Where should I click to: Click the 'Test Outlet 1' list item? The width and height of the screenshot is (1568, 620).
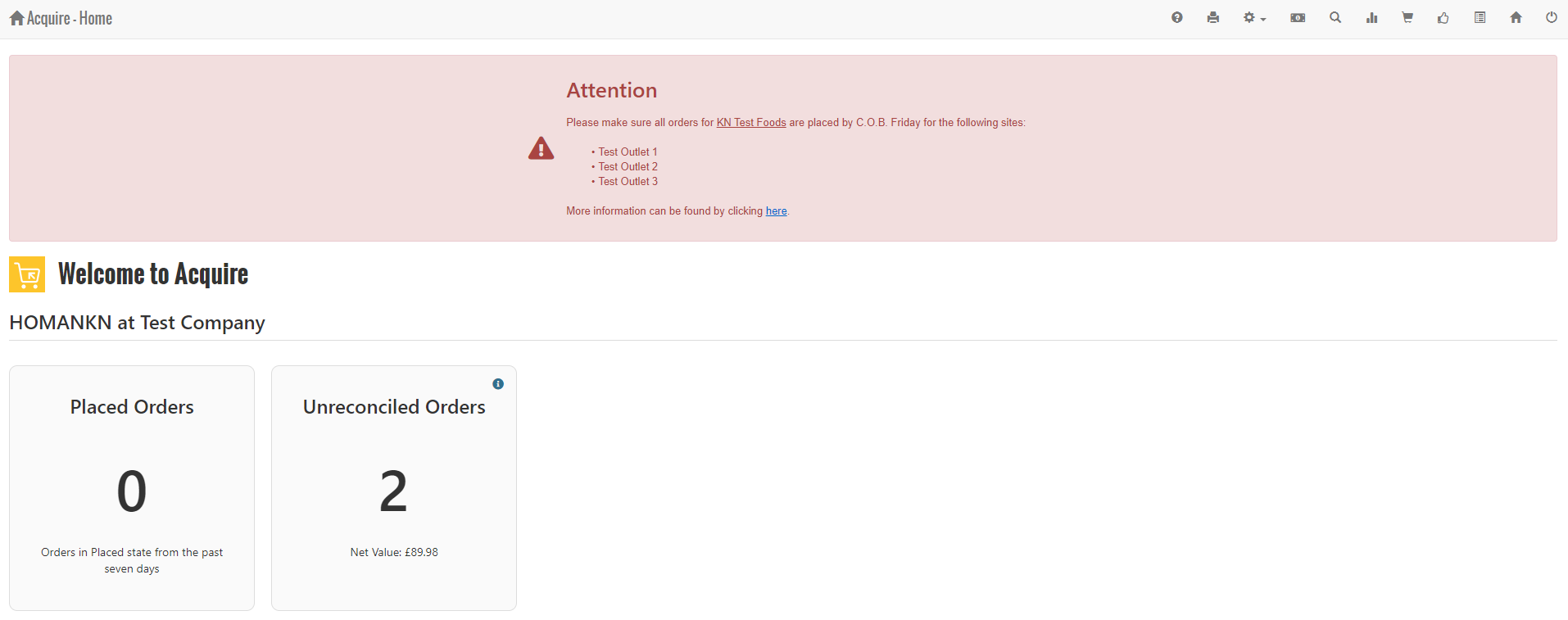pyautogui.click(x=628, y=152)
